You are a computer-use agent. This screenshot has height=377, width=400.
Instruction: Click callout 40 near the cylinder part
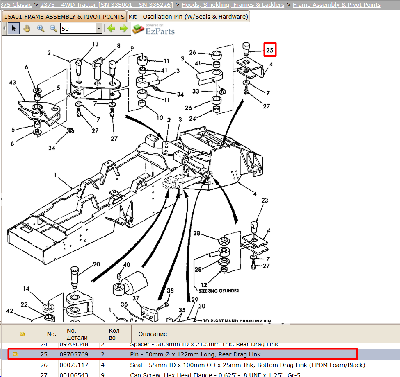click(x=126, y=265)
